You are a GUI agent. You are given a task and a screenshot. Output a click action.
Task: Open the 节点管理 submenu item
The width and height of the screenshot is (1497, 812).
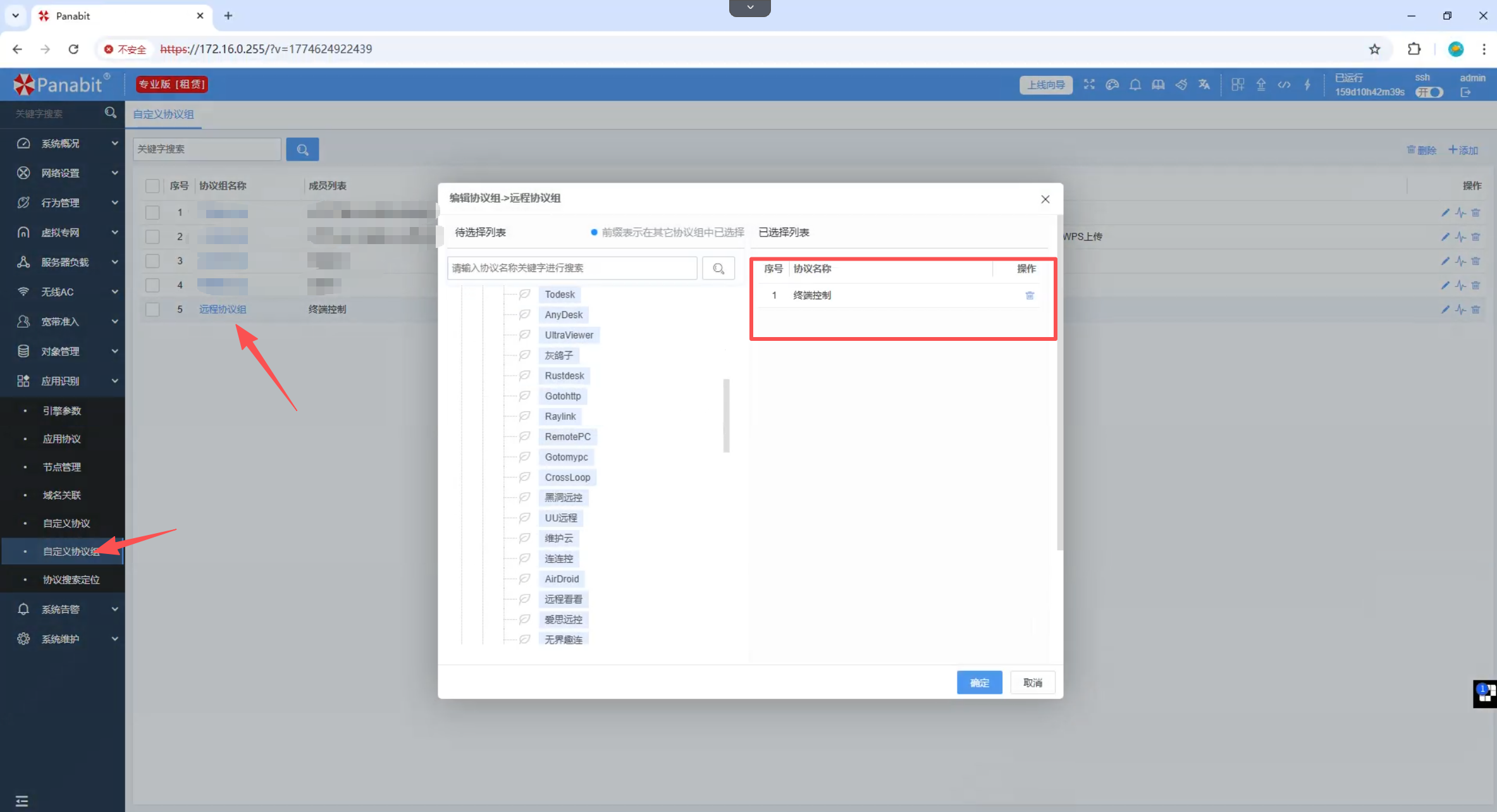pyautogui.click(x=62, y=467)
